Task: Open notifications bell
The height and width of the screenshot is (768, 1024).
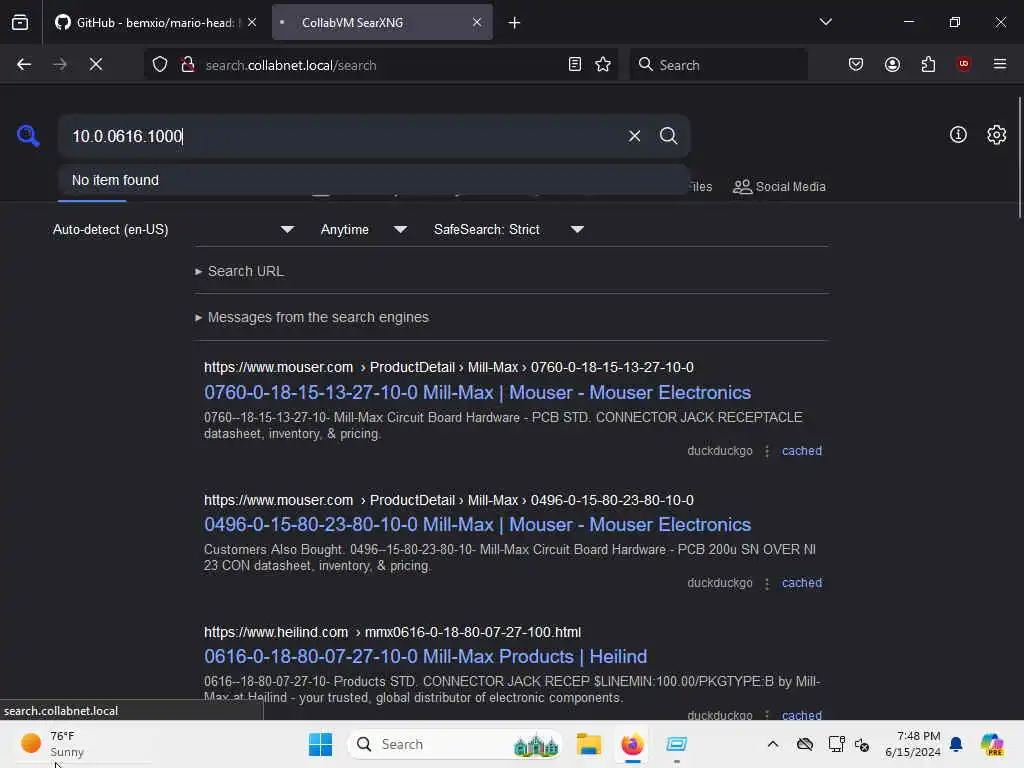Action: (x=956, y=744)
